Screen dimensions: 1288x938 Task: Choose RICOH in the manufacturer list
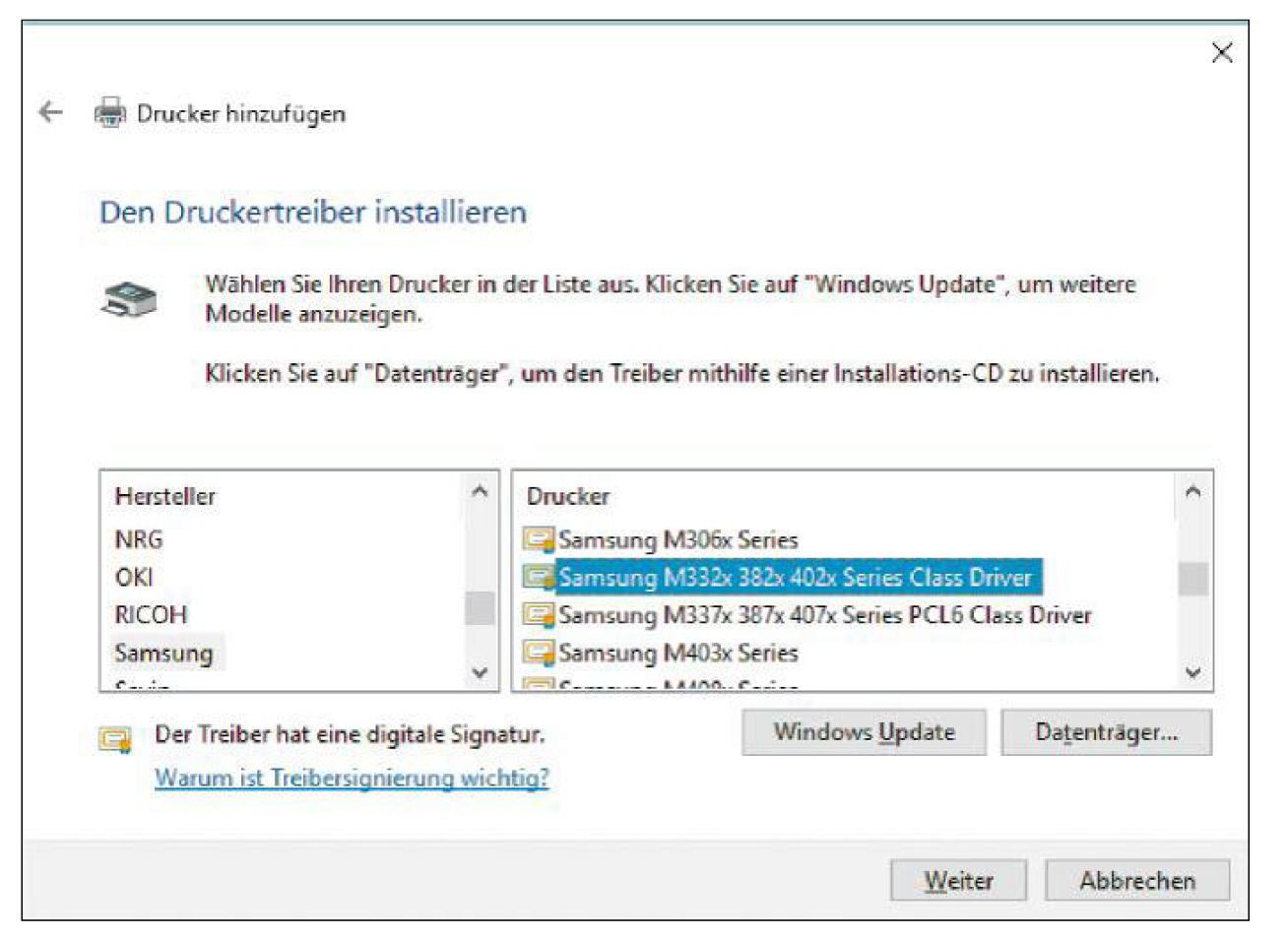click(151, 615)
